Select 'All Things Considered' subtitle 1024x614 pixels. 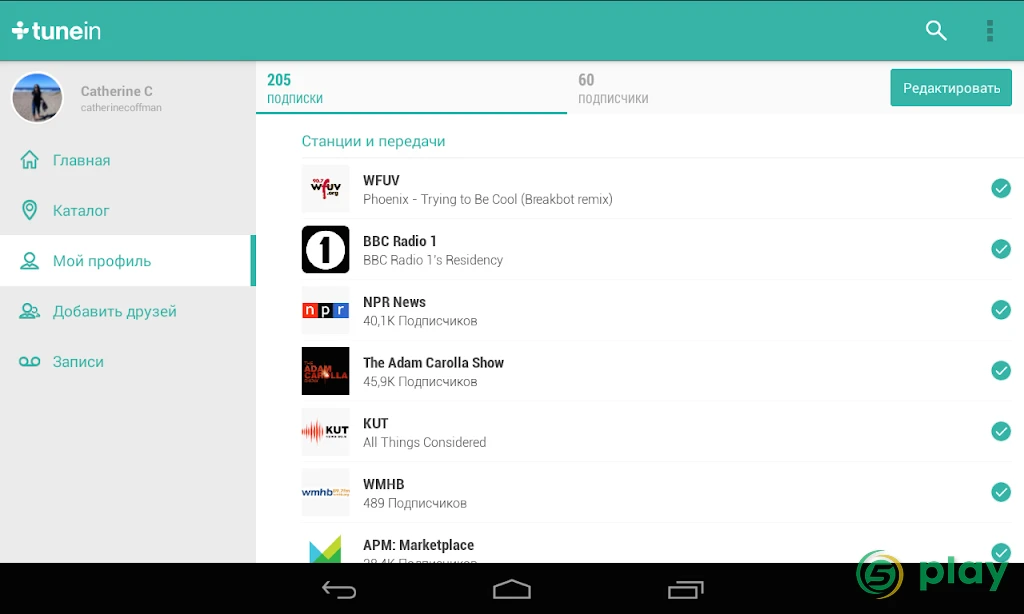[x=424, y=442]
